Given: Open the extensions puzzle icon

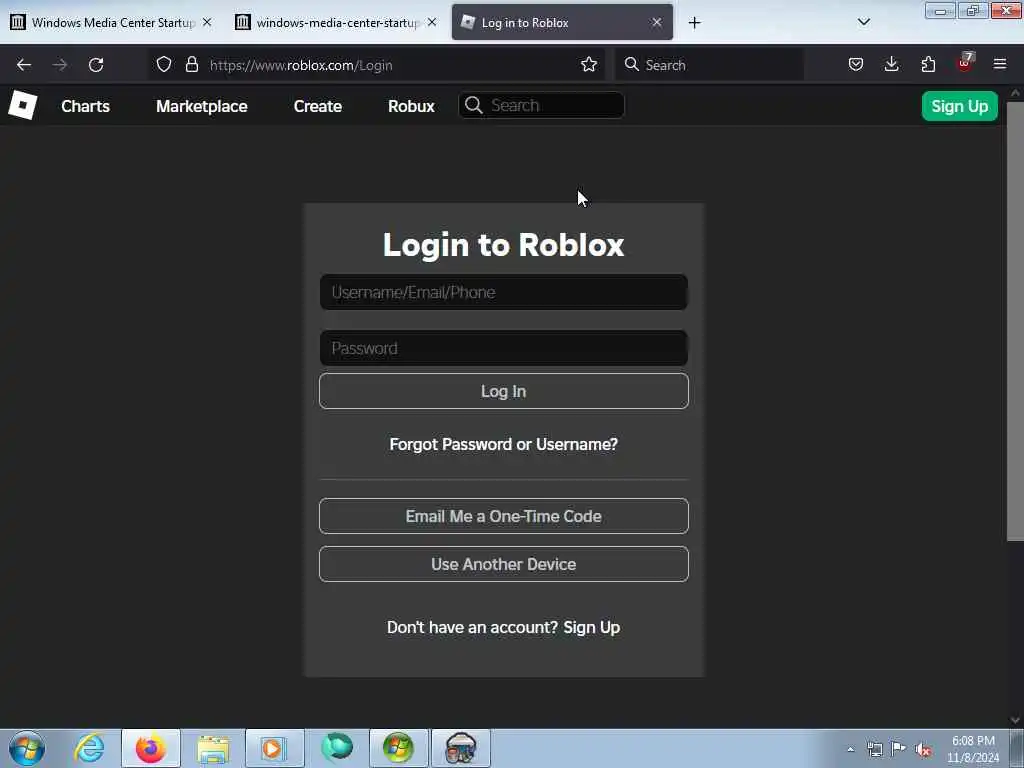Looking at the screenshot, I should tap(928, 64).
